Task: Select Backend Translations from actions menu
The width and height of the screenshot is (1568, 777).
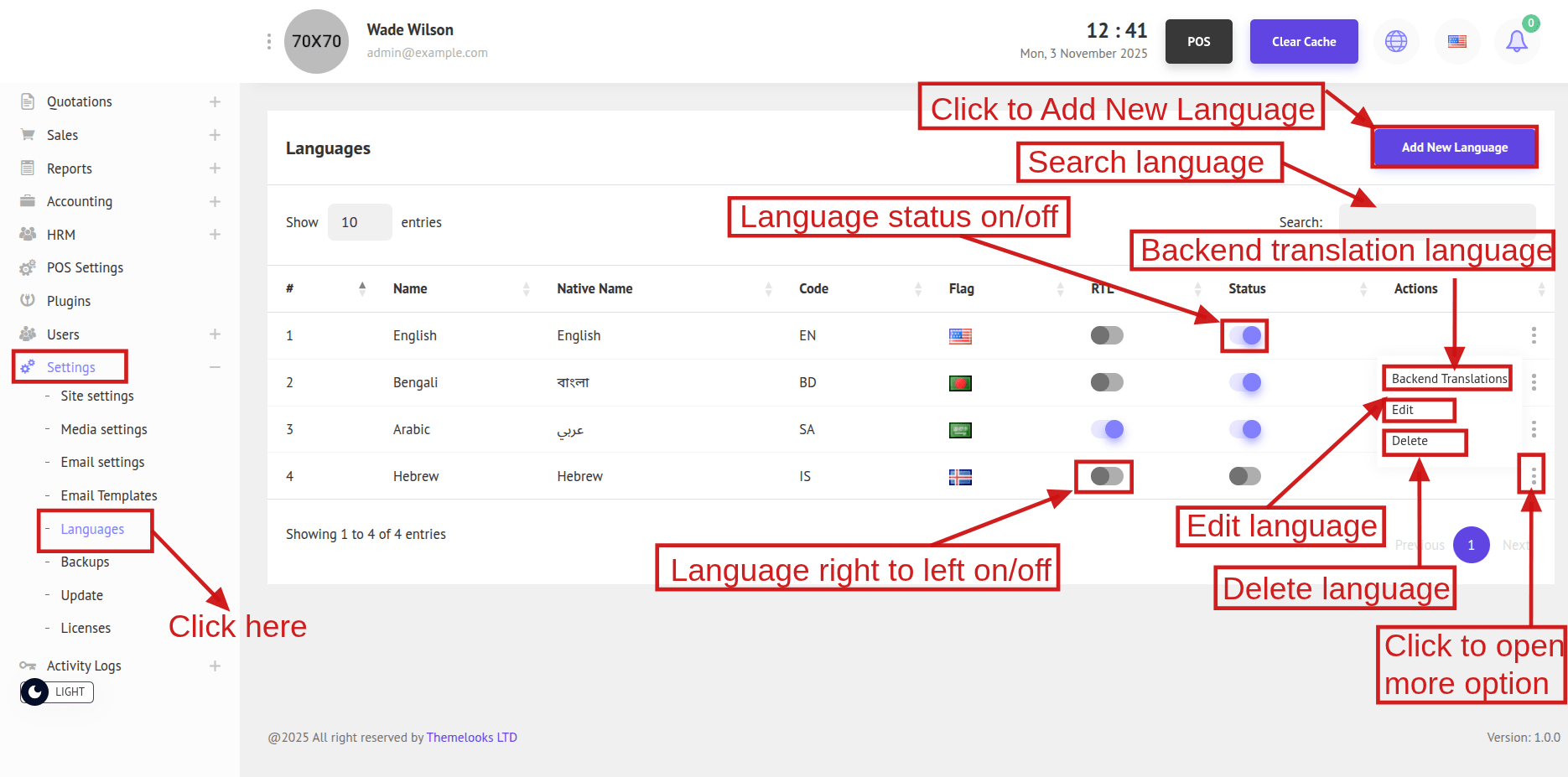Action: tap(1448, 379)
